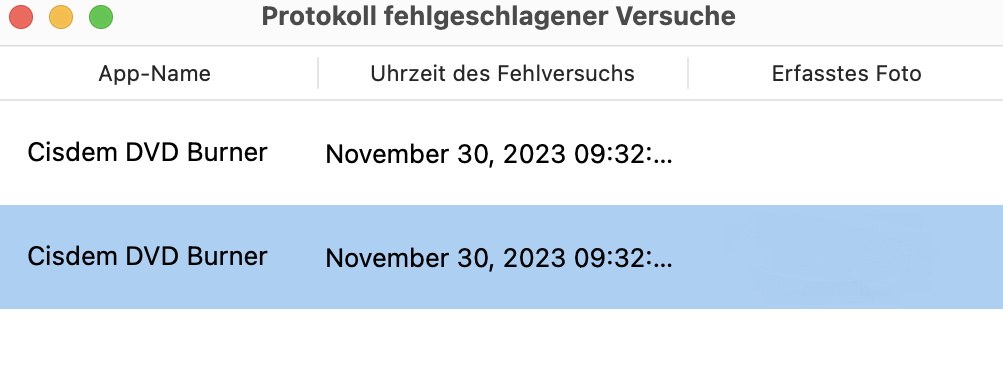Close the failed attempts log window
1003x374 pixels.
point(22,17)
